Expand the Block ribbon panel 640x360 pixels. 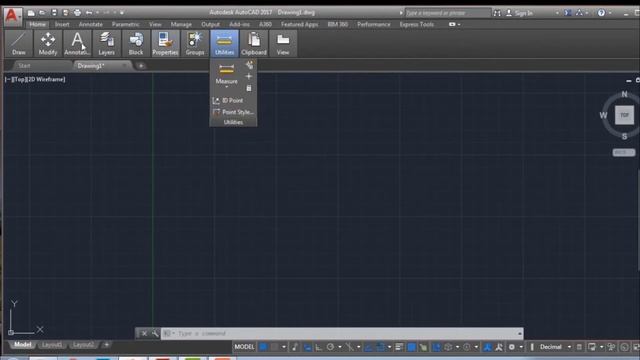point(136,44)
